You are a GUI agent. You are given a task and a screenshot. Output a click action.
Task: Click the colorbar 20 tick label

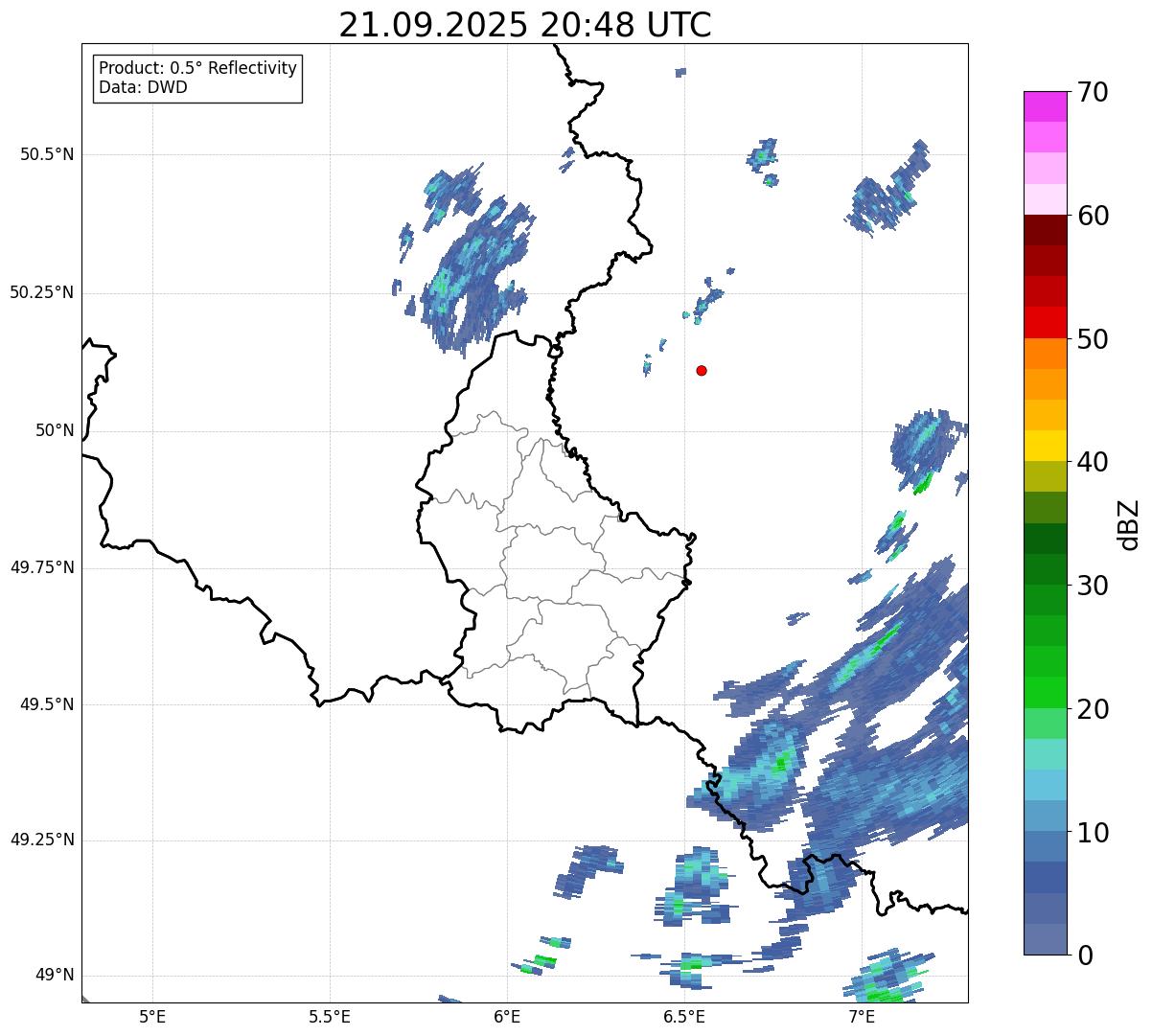pyautogui.click(x=1093, y=709)
